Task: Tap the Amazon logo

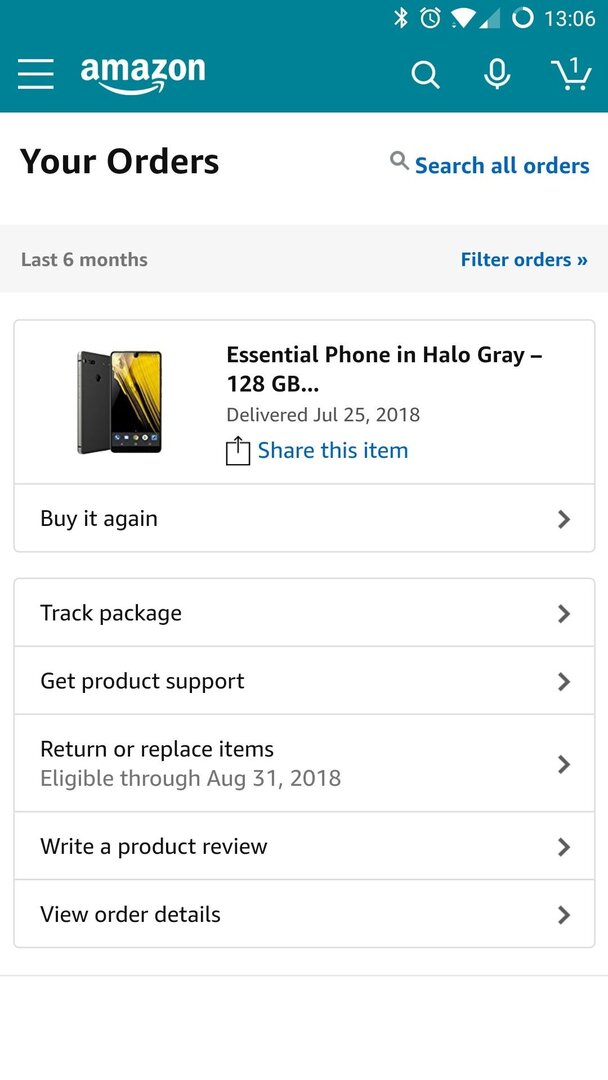Action: (x=143, y=74)
